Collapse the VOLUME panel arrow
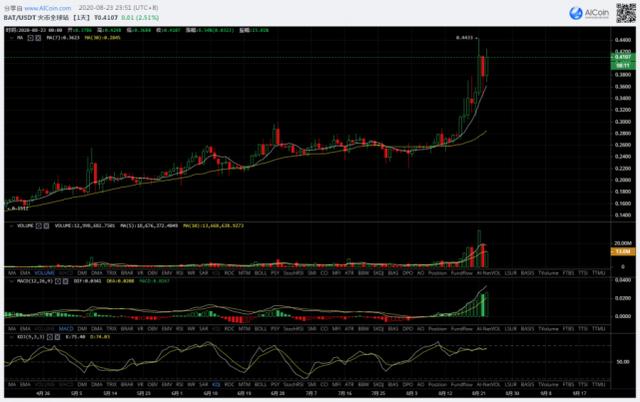 (11, 226)
